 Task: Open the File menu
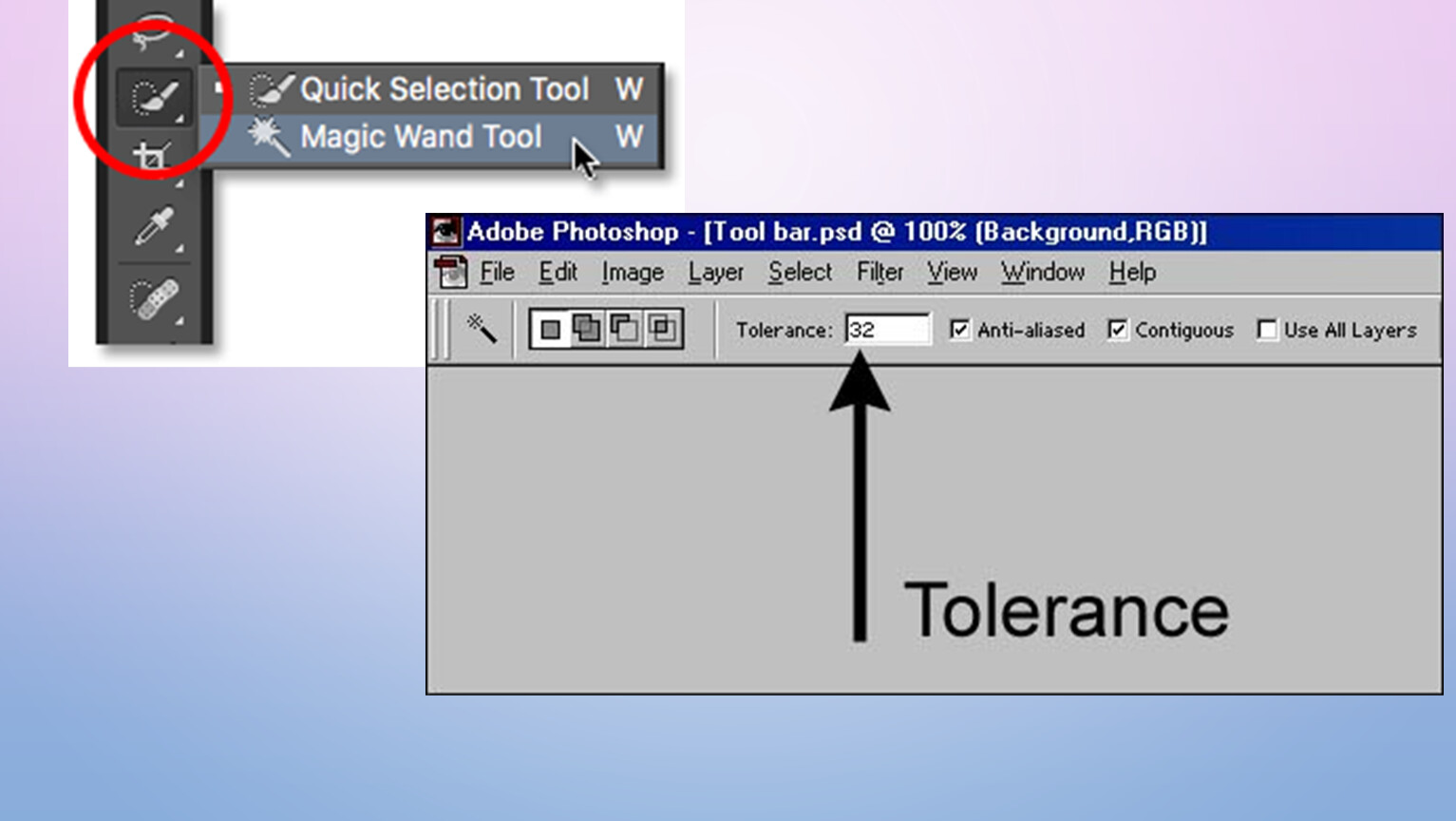coord(497,273)
